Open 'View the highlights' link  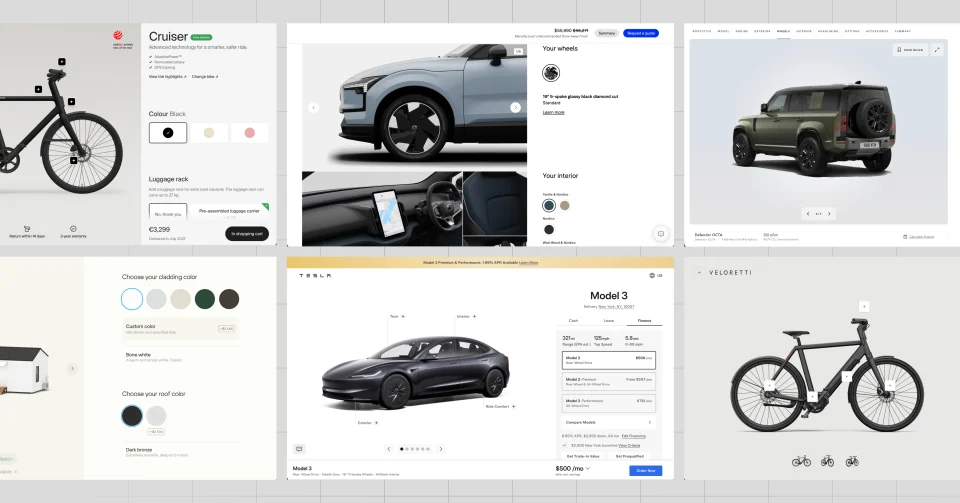(x=167, y=76)
